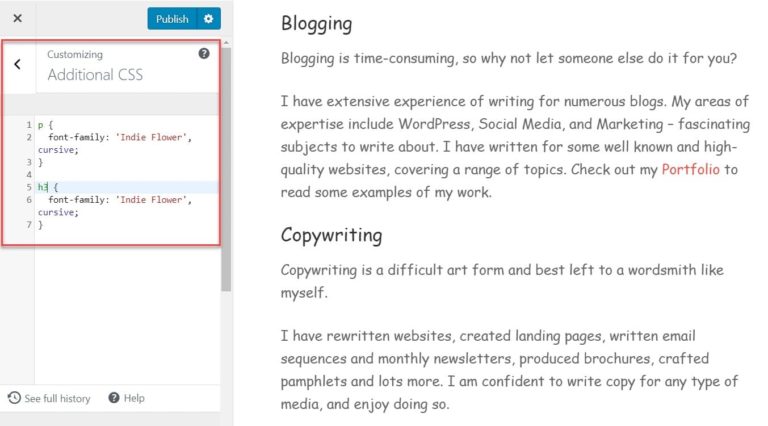Open the Portfolio link in the preview
The height and width of the screenshot is (426, 768).
(691, 169)
